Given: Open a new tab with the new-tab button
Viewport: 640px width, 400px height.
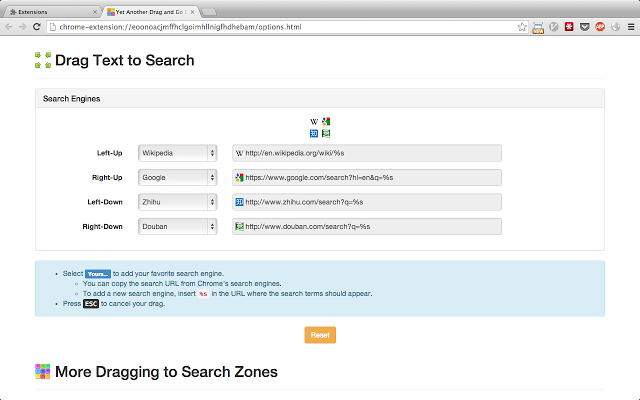Looking at the screenshot, I should pyautogui.click(x=209, y=12).
